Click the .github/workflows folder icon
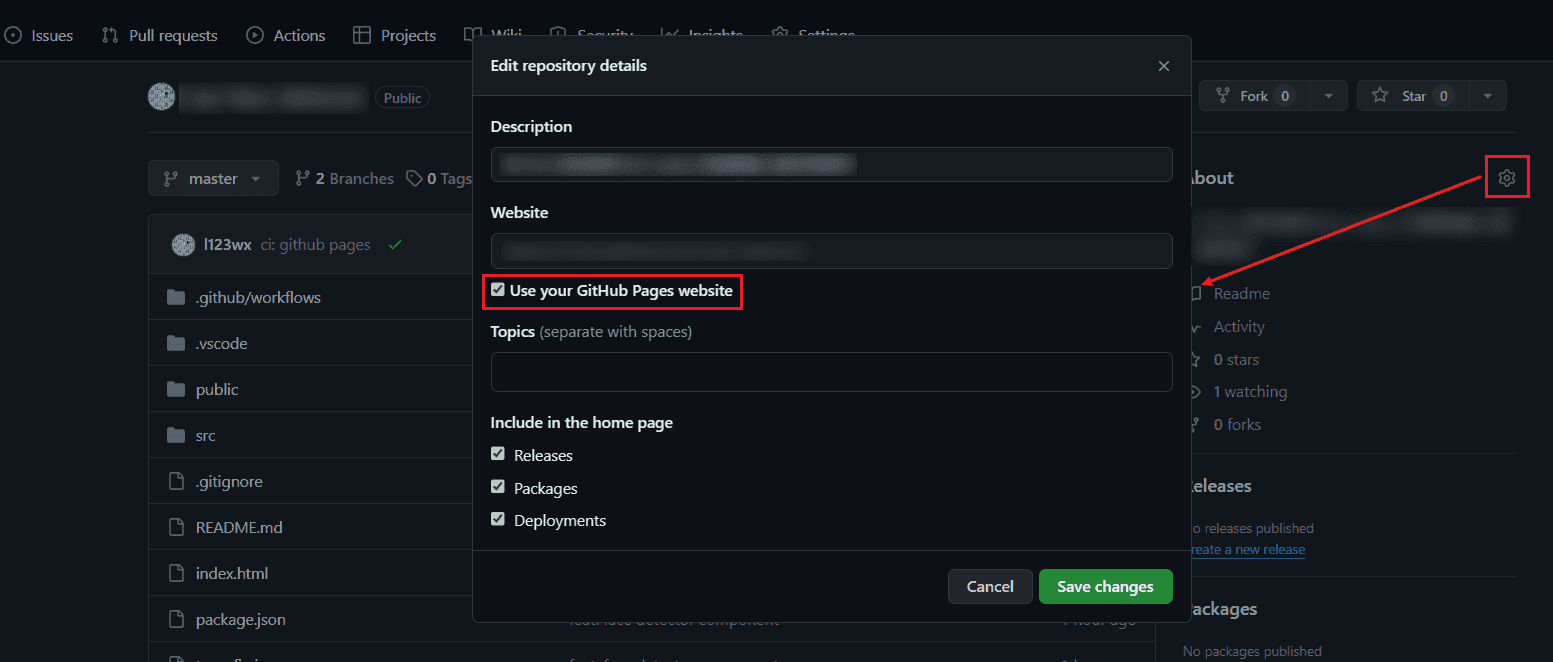This screenshot has height=662, width=1553. pyautogui.click(x=177, y=297)
